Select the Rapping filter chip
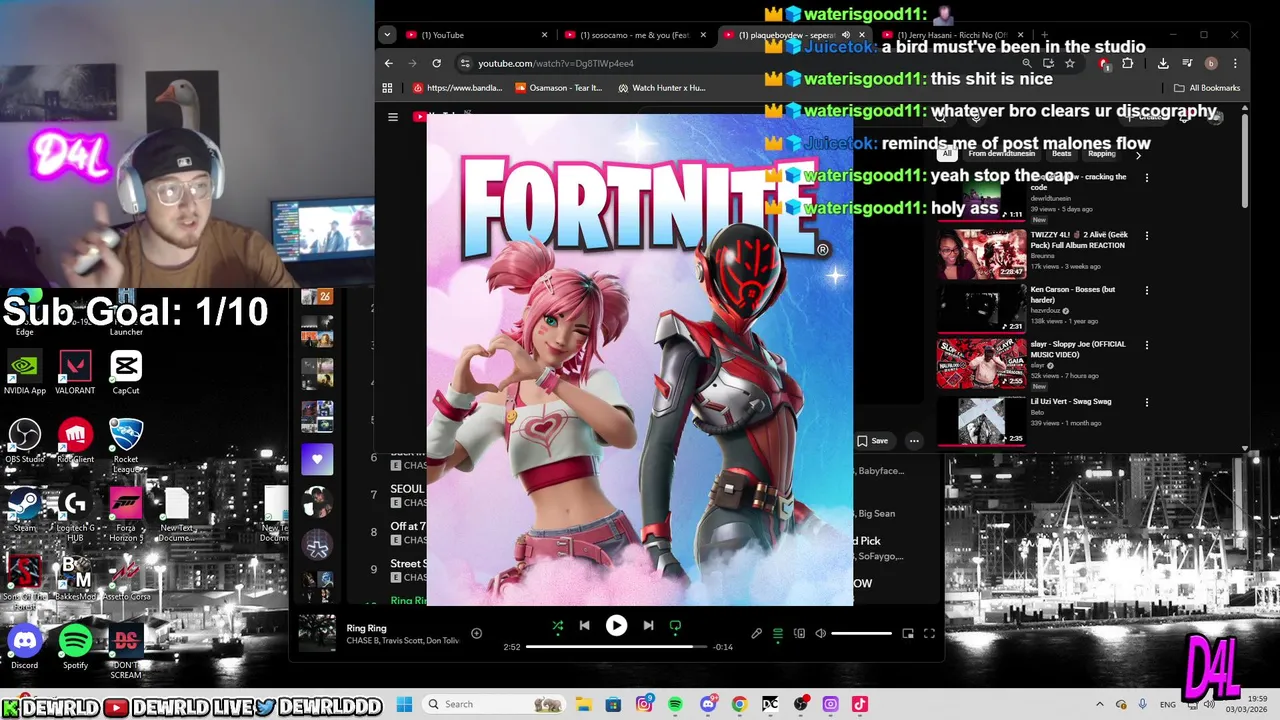Screen dimensions: 1280x720 [1101, 154]
